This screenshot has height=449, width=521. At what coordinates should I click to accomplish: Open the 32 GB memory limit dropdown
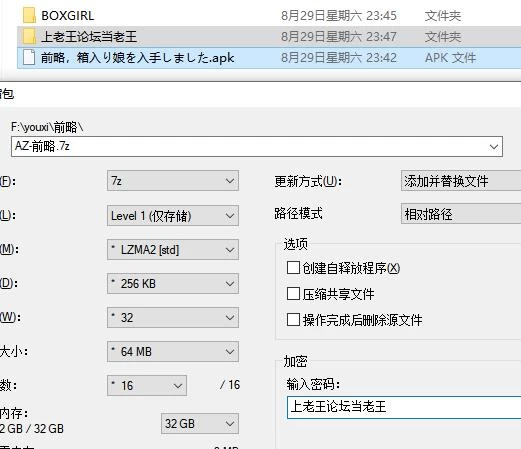[200, 424]
